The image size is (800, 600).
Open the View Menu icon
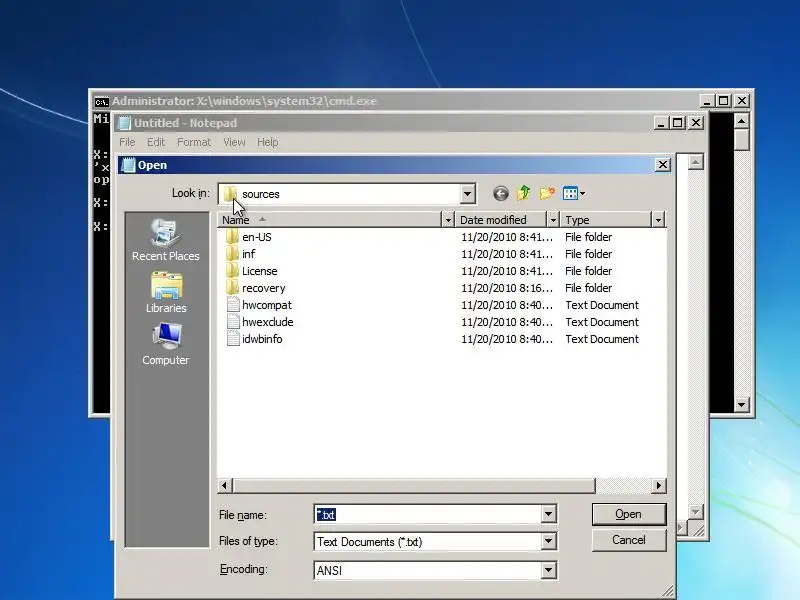(570, 193)
